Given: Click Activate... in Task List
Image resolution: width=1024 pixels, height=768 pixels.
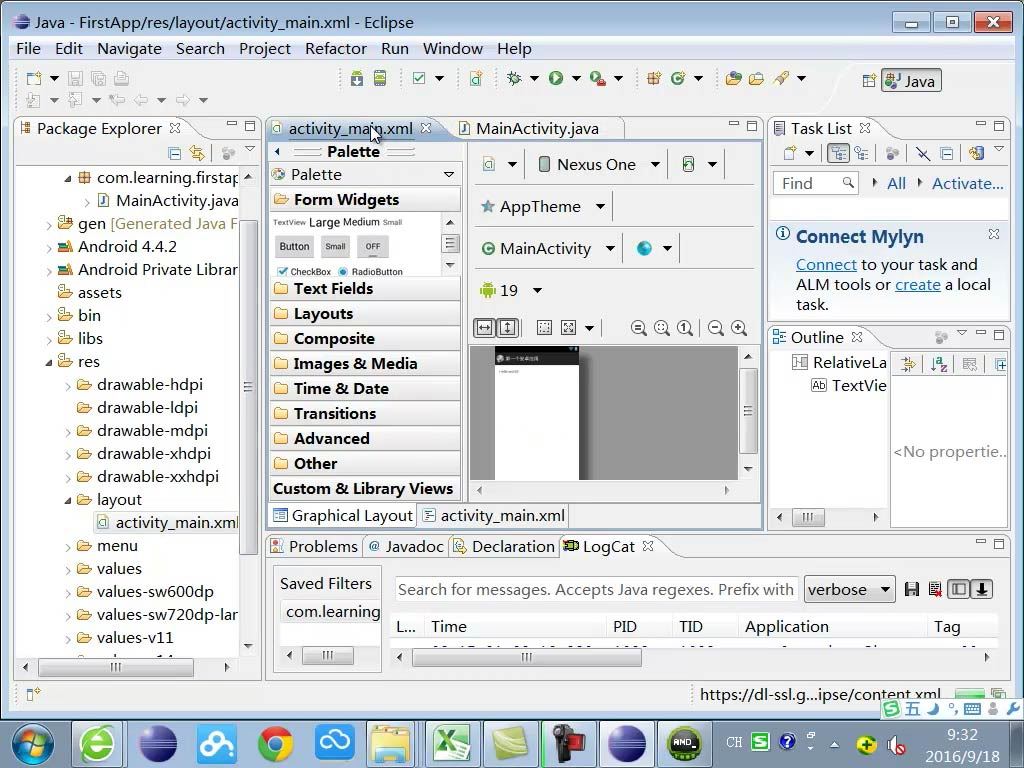Looking at the screenshot, I should point(967,184).
